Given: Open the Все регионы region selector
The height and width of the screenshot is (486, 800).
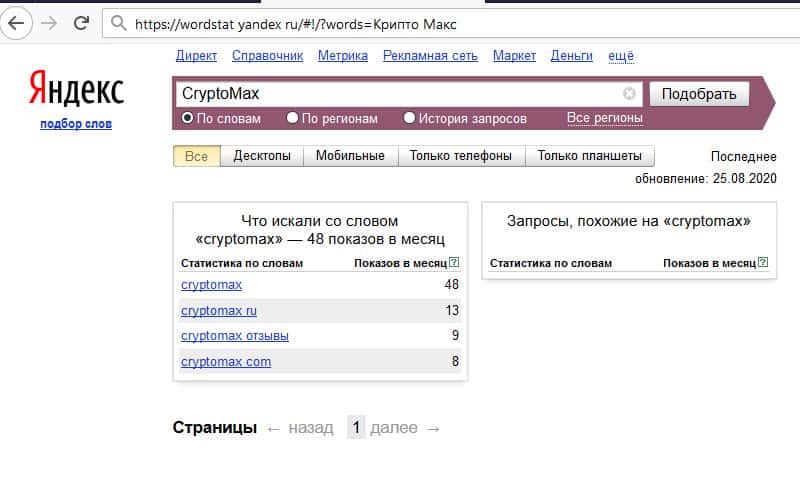Looking at the screenshot, I should pos(604,118).
